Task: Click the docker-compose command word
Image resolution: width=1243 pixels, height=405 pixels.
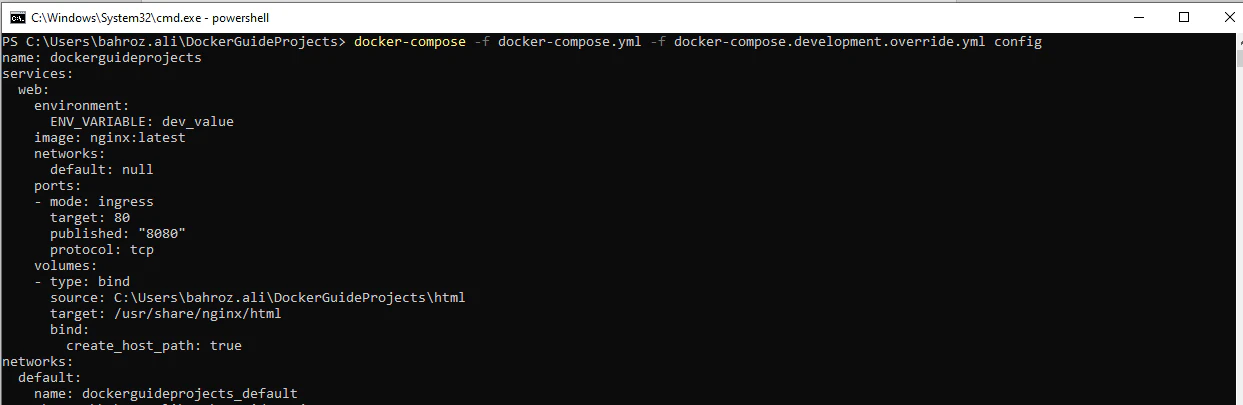Action: (x=409, y=42)
